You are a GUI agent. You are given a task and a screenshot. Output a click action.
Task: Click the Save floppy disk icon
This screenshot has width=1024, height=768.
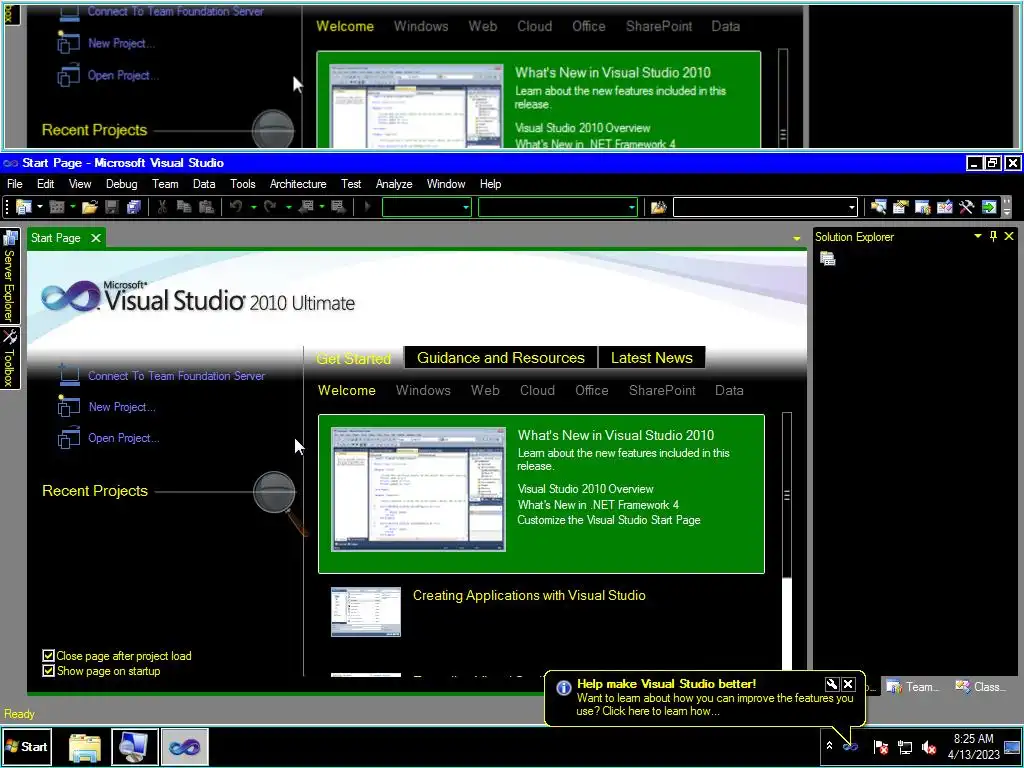112,207
